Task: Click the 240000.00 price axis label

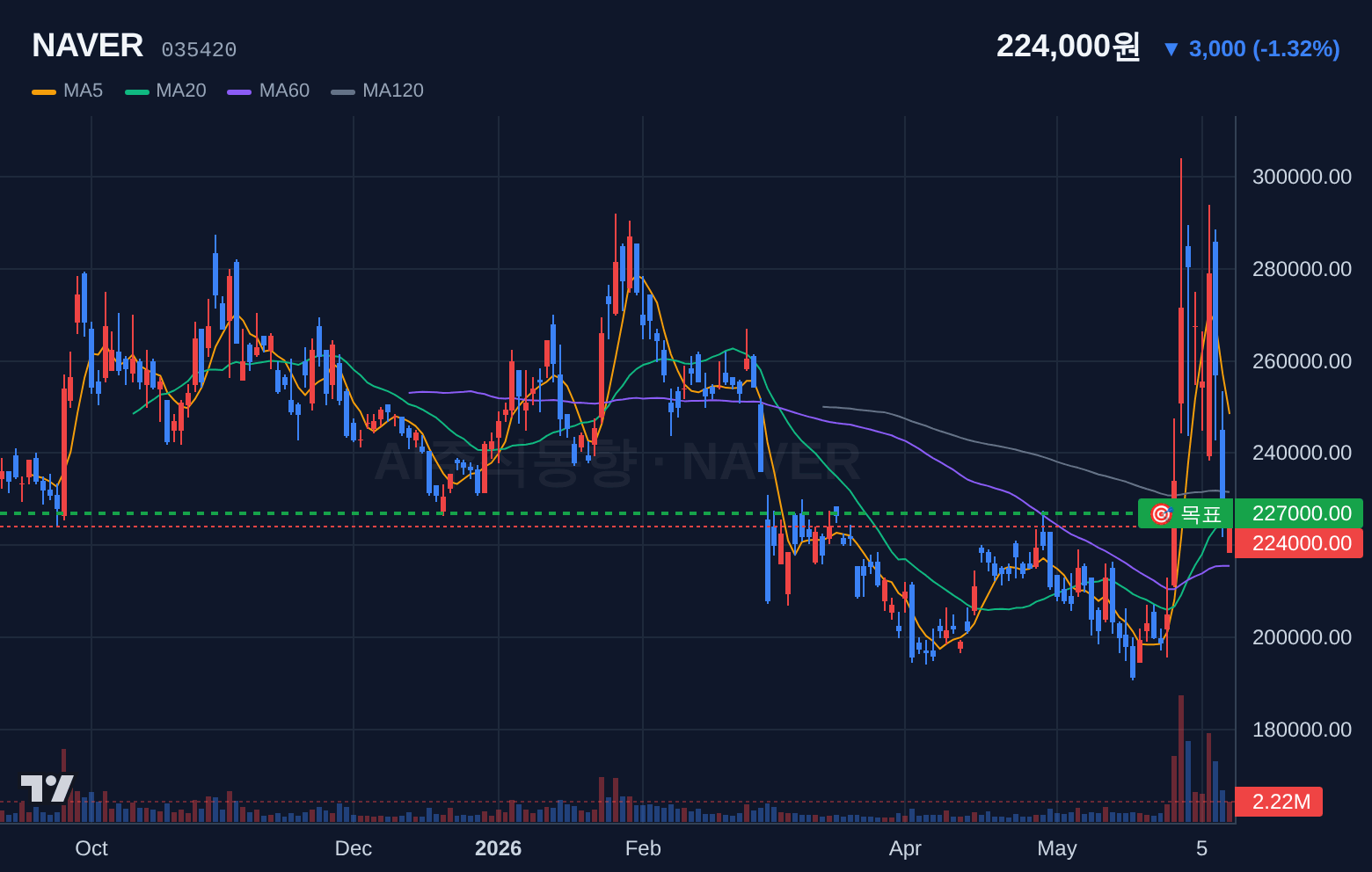Action: click(x=1302, y=453)
